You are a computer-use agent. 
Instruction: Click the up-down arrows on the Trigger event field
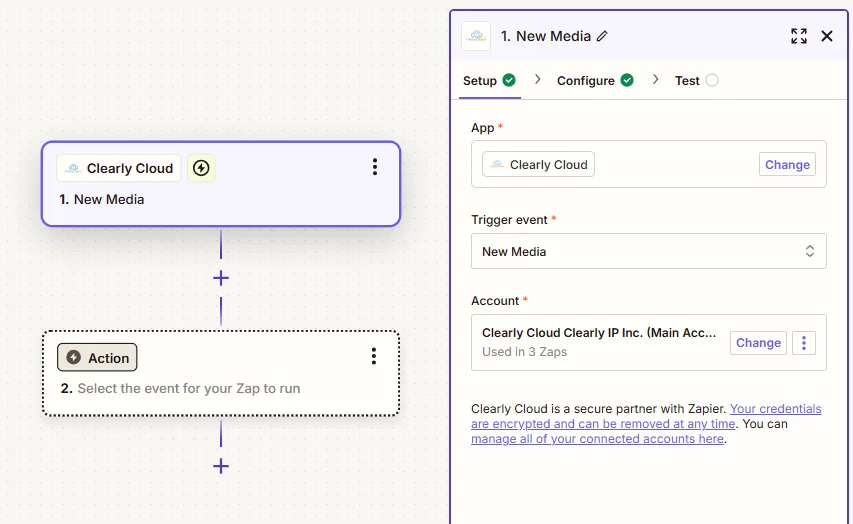point(810,251)
